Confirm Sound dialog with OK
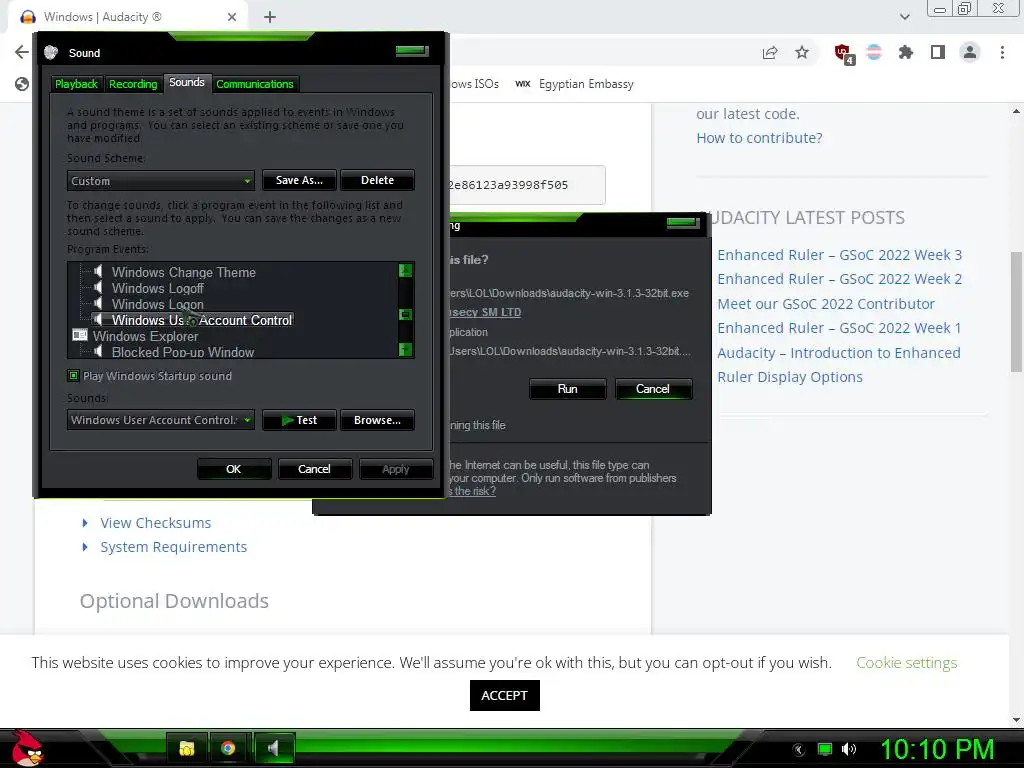Screen dimensions: 1024x768 [x=234, y=469]
